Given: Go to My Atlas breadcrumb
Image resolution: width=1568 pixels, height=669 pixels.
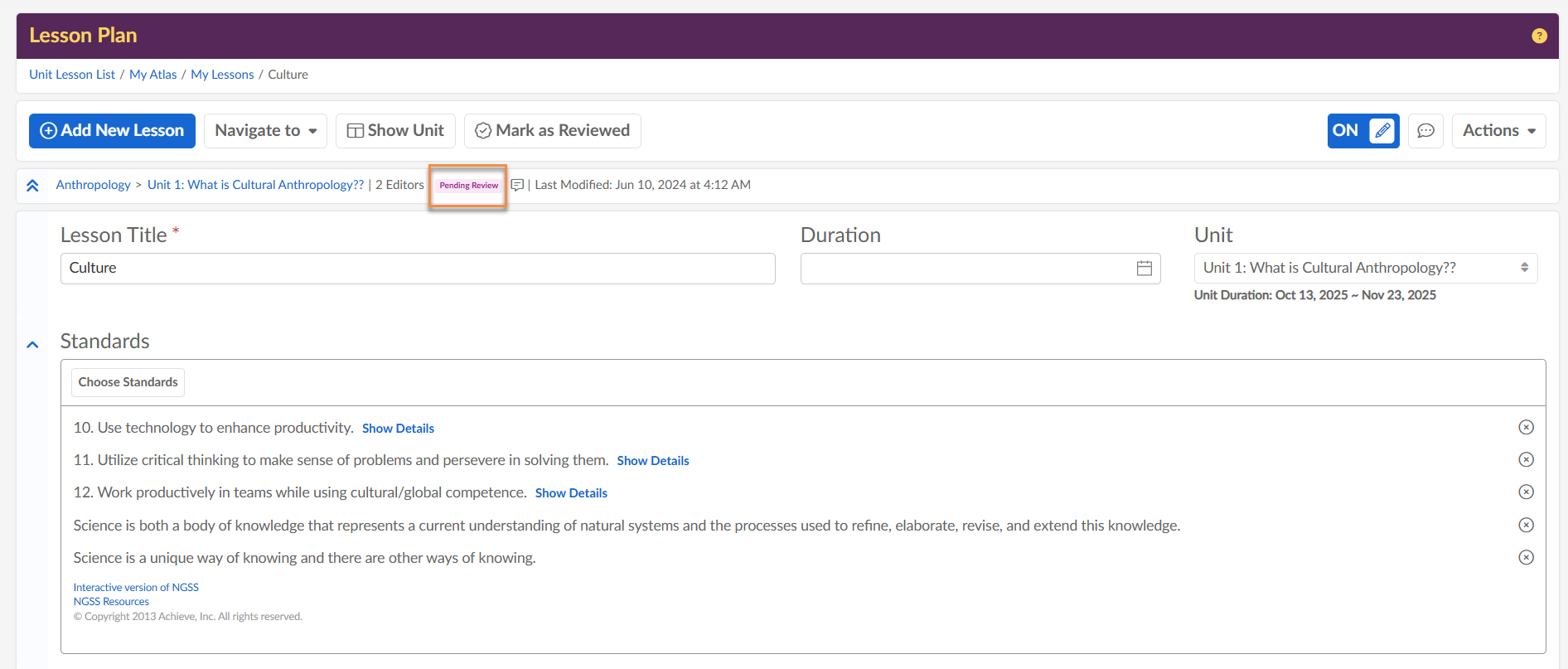Looking at the screenshot, I should pyautogui.click(x=152, y=75).
